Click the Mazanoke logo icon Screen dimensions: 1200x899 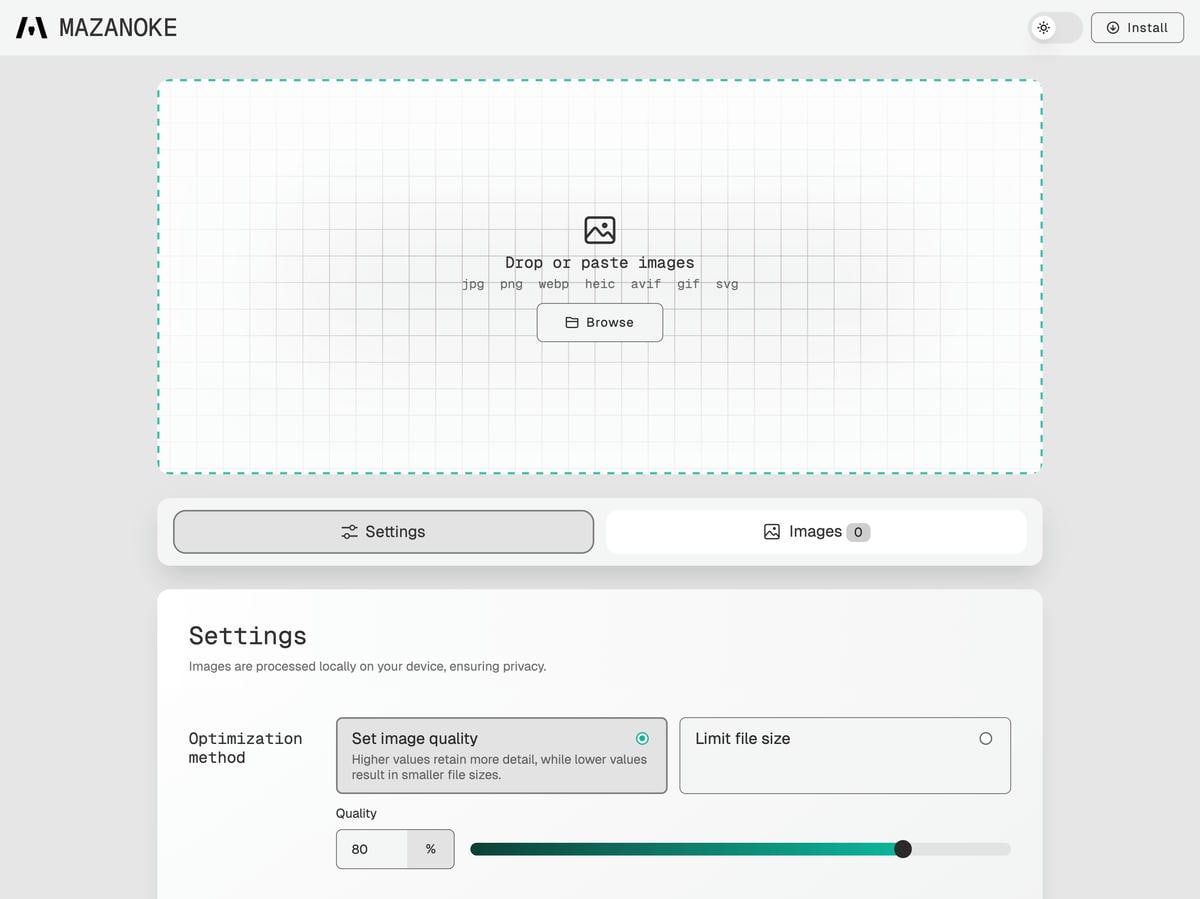(31, 28)
